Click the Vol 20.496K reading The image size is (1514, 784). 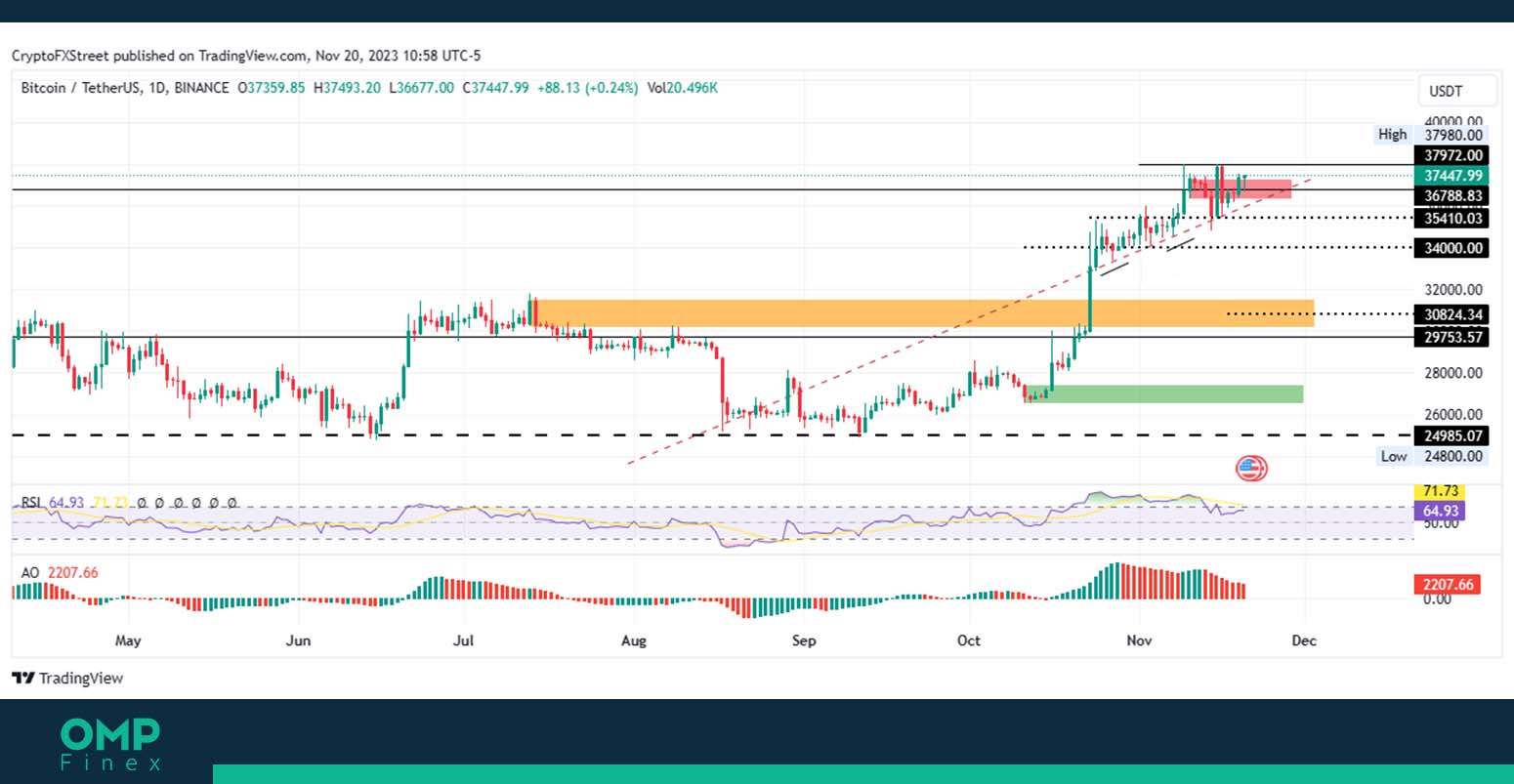coord(682,88)
